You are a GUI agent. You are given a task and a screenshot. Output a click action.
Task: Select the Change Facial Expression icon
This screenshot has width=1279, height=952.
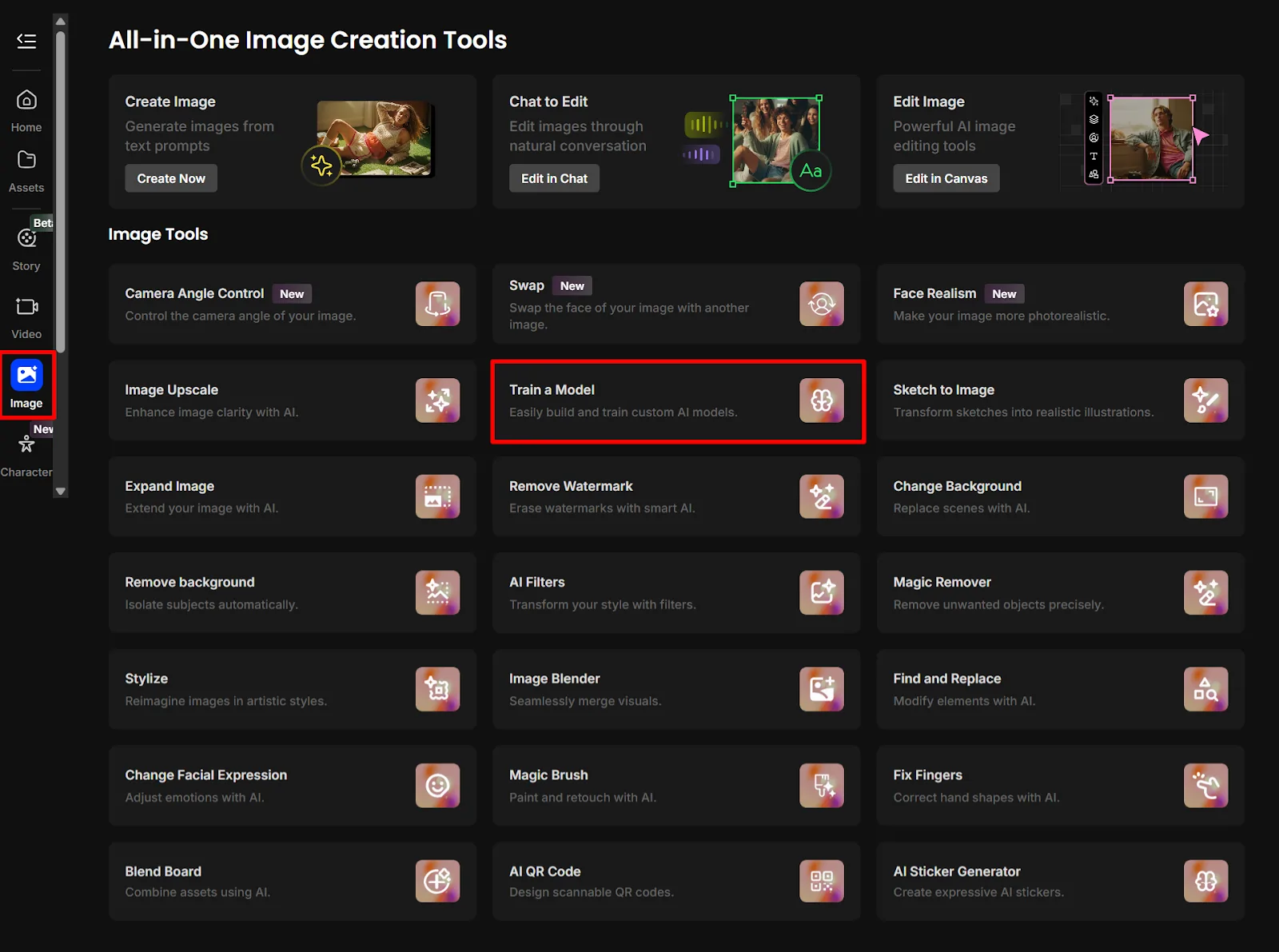click(437, 785)
